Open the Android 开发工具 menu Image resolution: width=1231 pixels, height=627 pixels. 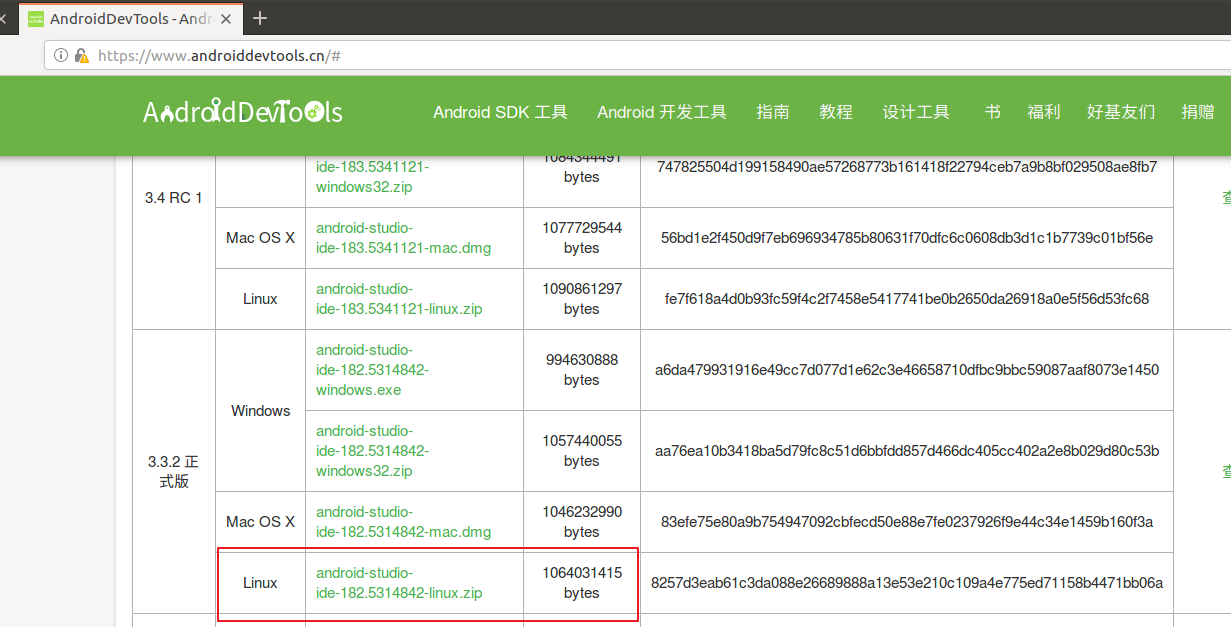(x=662, y=112)
